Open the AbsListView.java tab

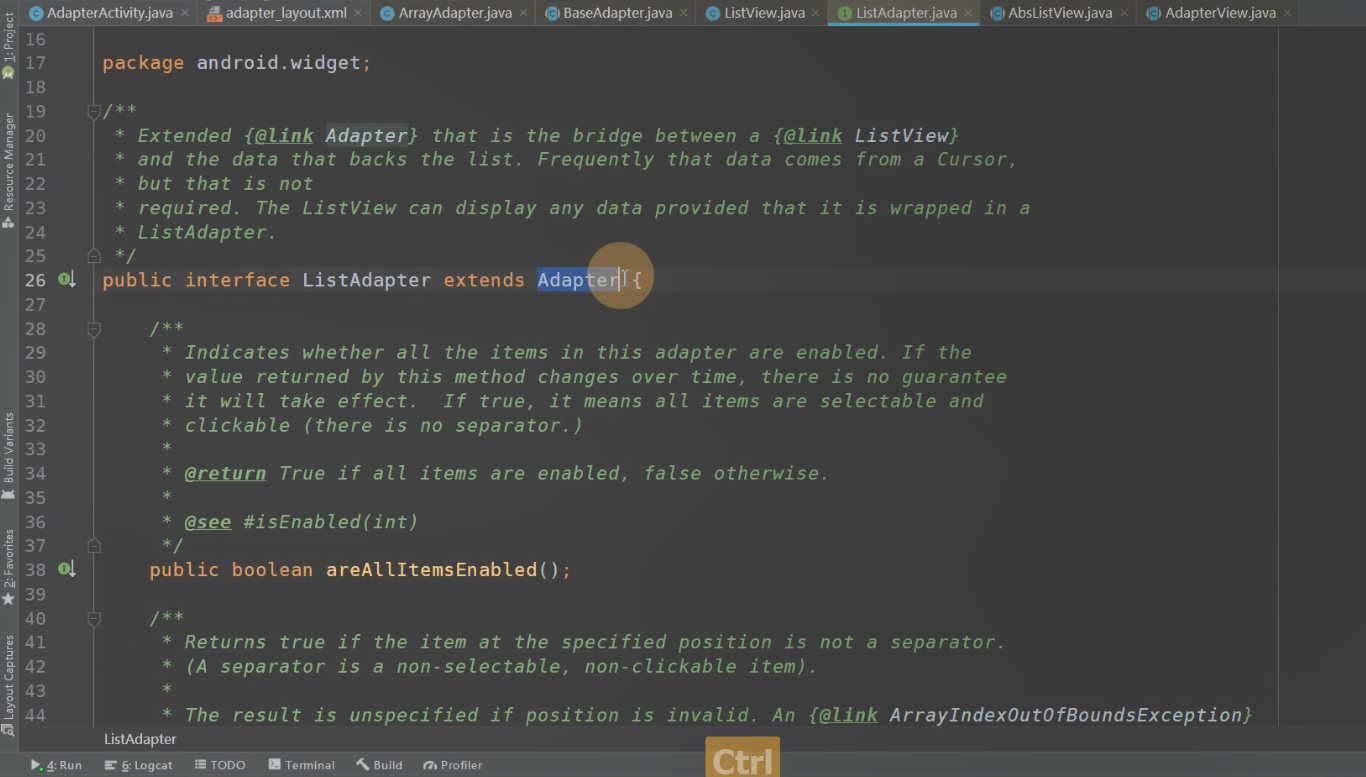tap(1060, 13)
